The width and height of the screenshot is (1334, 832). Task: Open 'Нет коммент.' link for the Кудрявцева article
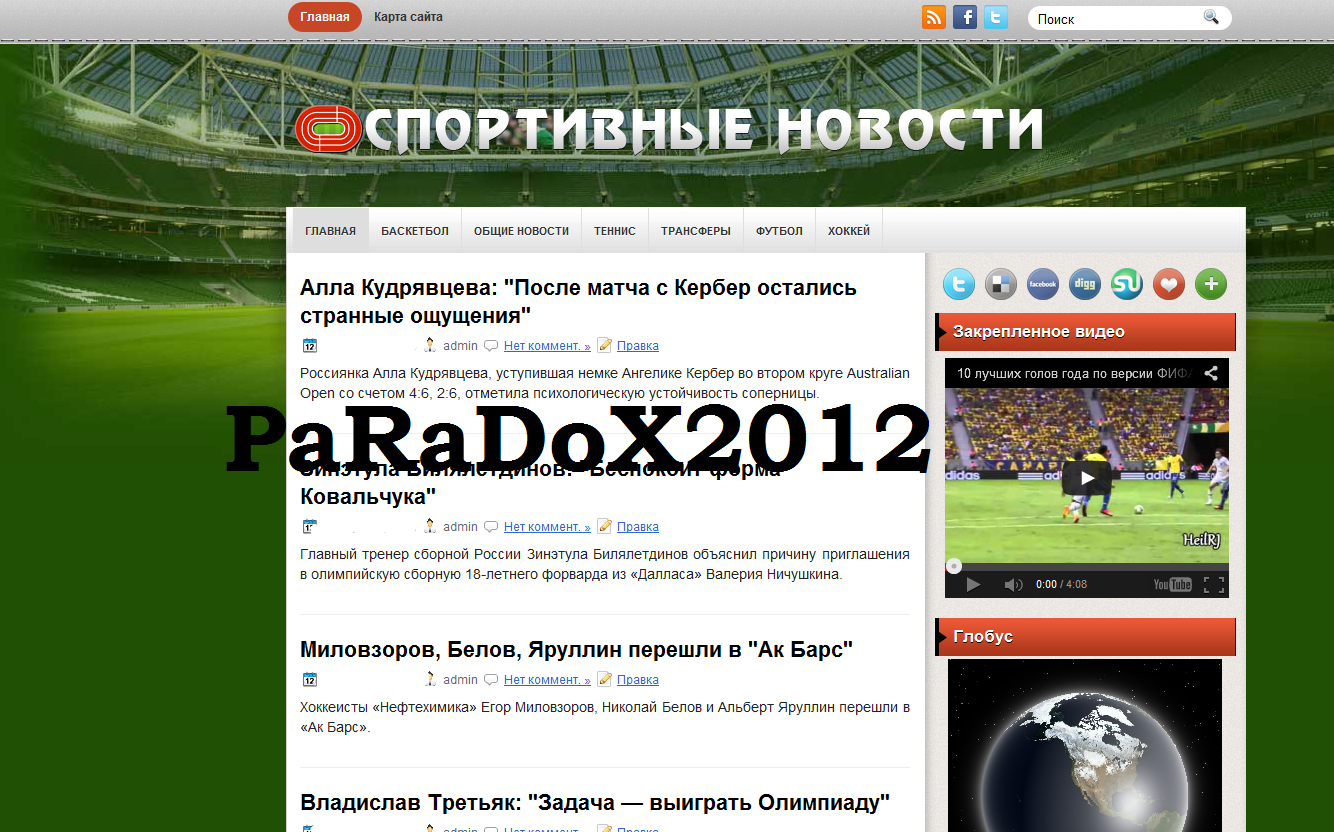tap(547, 346)
